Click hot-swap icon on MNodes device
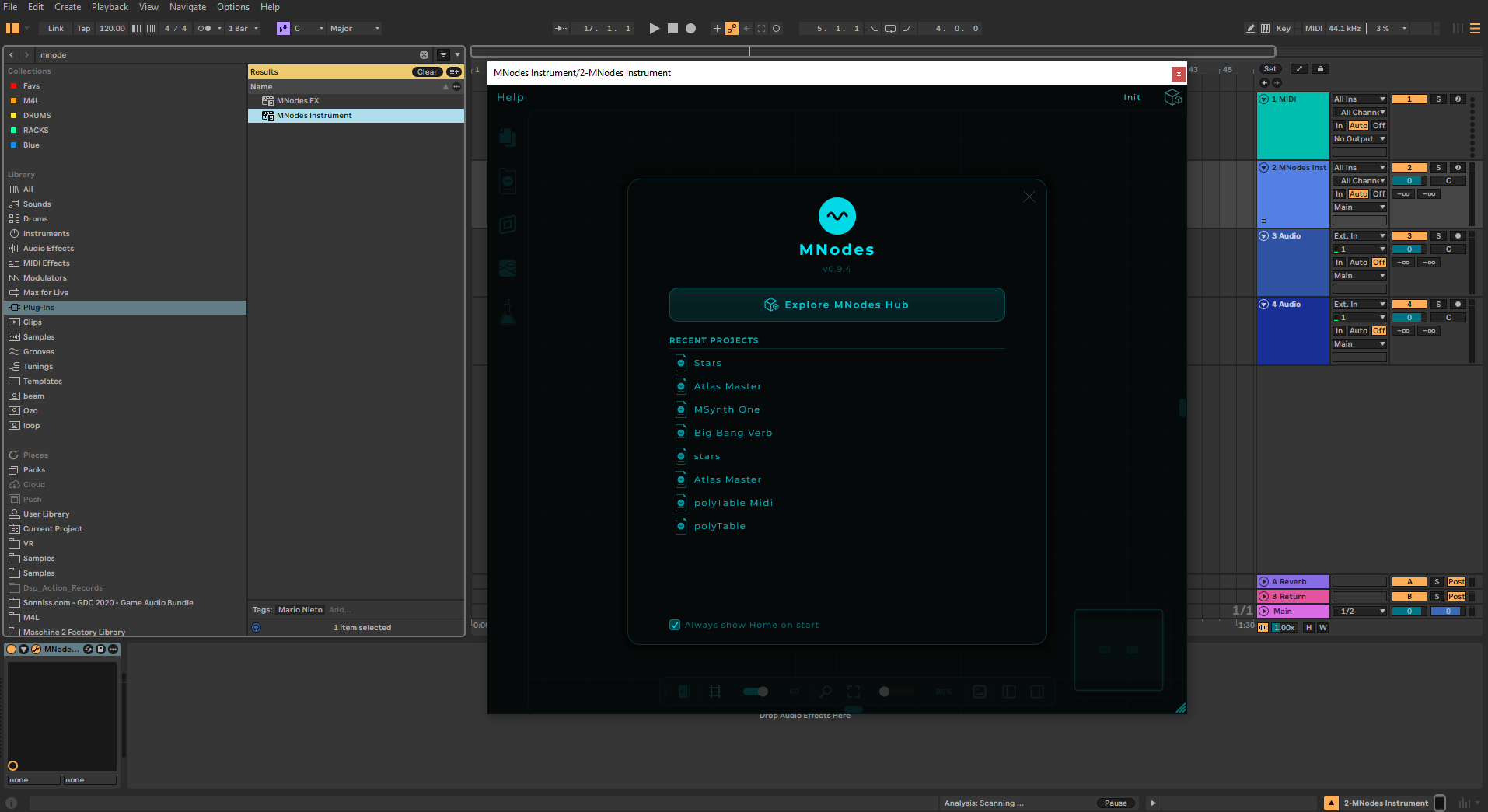The height and width of the screenshot is (812, 1488). (88, 650)
